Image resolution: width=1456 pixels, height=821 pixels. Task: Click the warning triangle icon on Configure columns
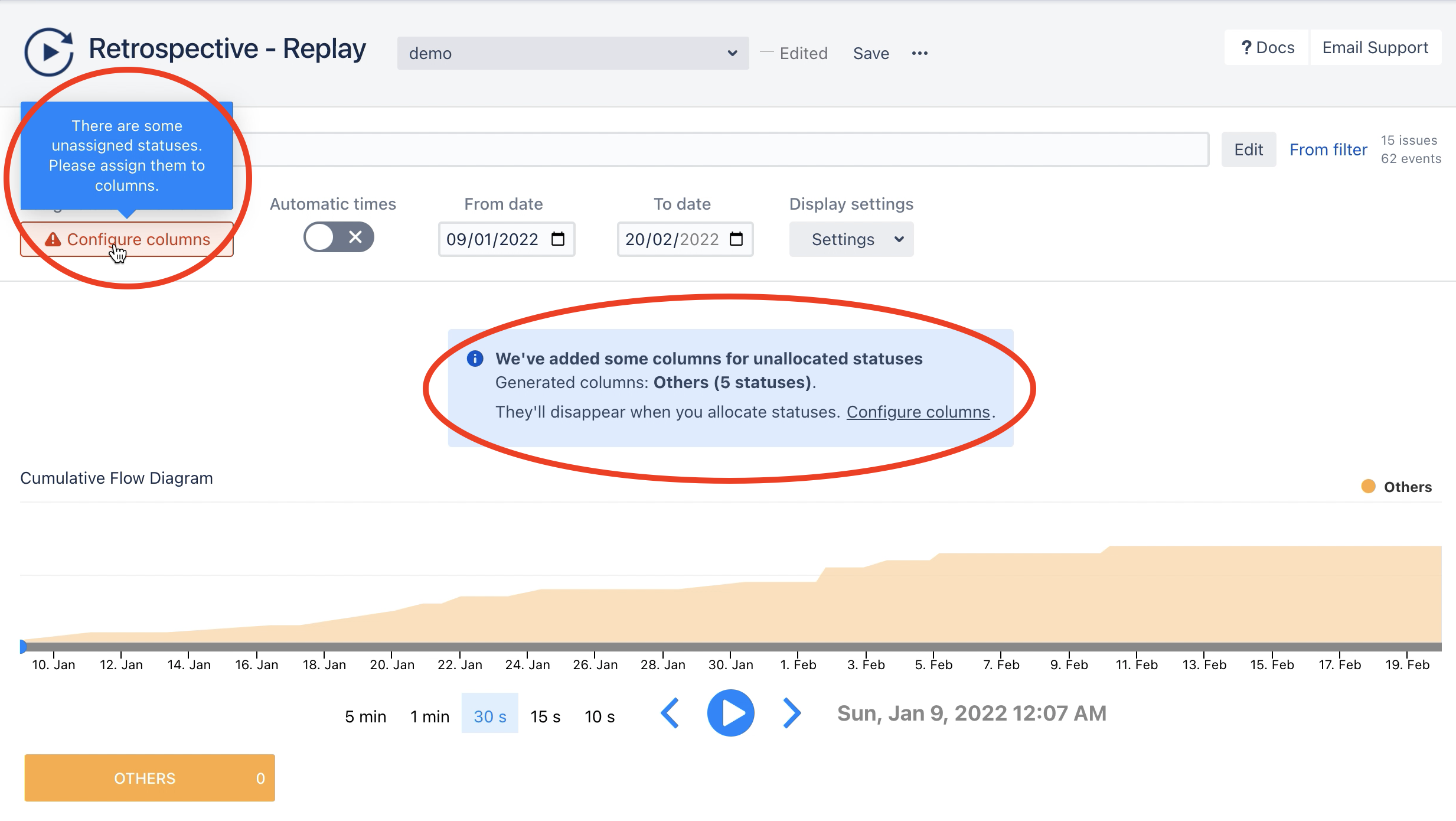(53, 239)
